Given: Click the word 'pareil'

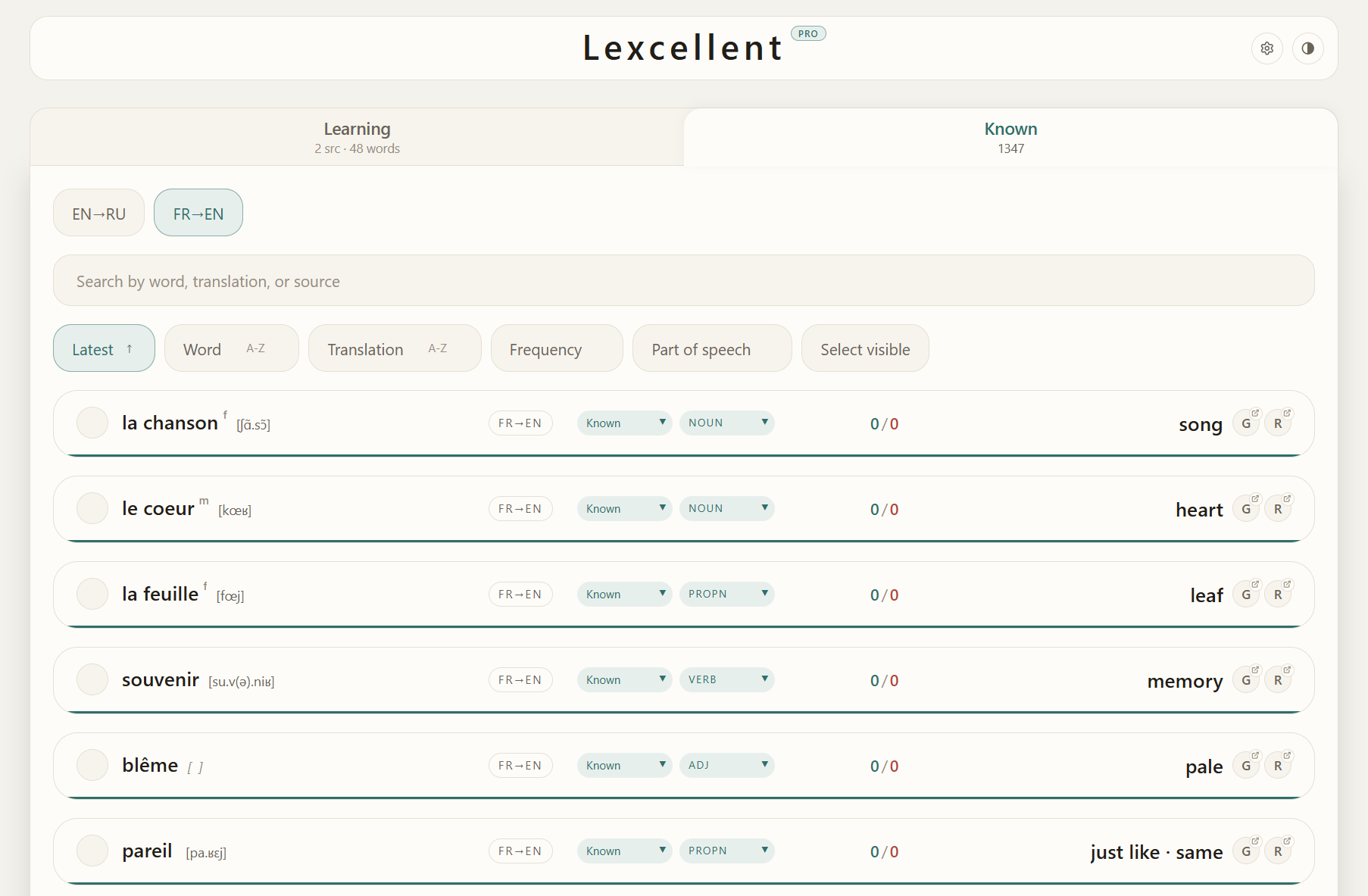Looking at the screenshot, I should [147, 851].
